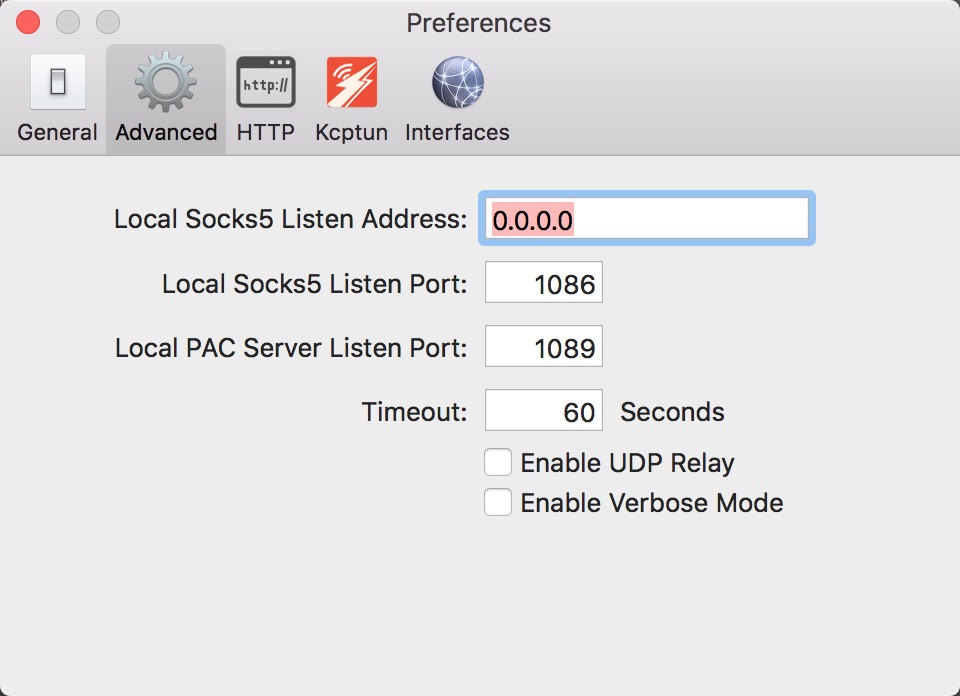Select the Advanced gear icon

[x=166, y=82]
